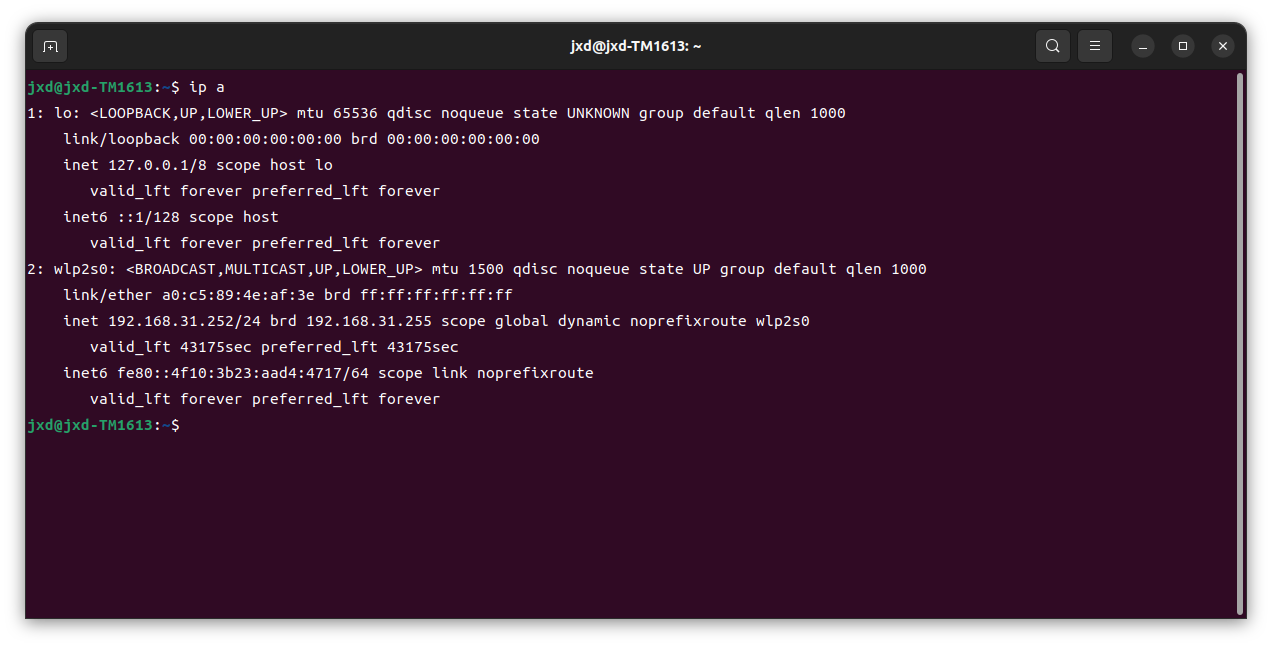This screenshot has height=647, width=1272.
Task: Close the terminal window
Action: tap(1223, 46)
